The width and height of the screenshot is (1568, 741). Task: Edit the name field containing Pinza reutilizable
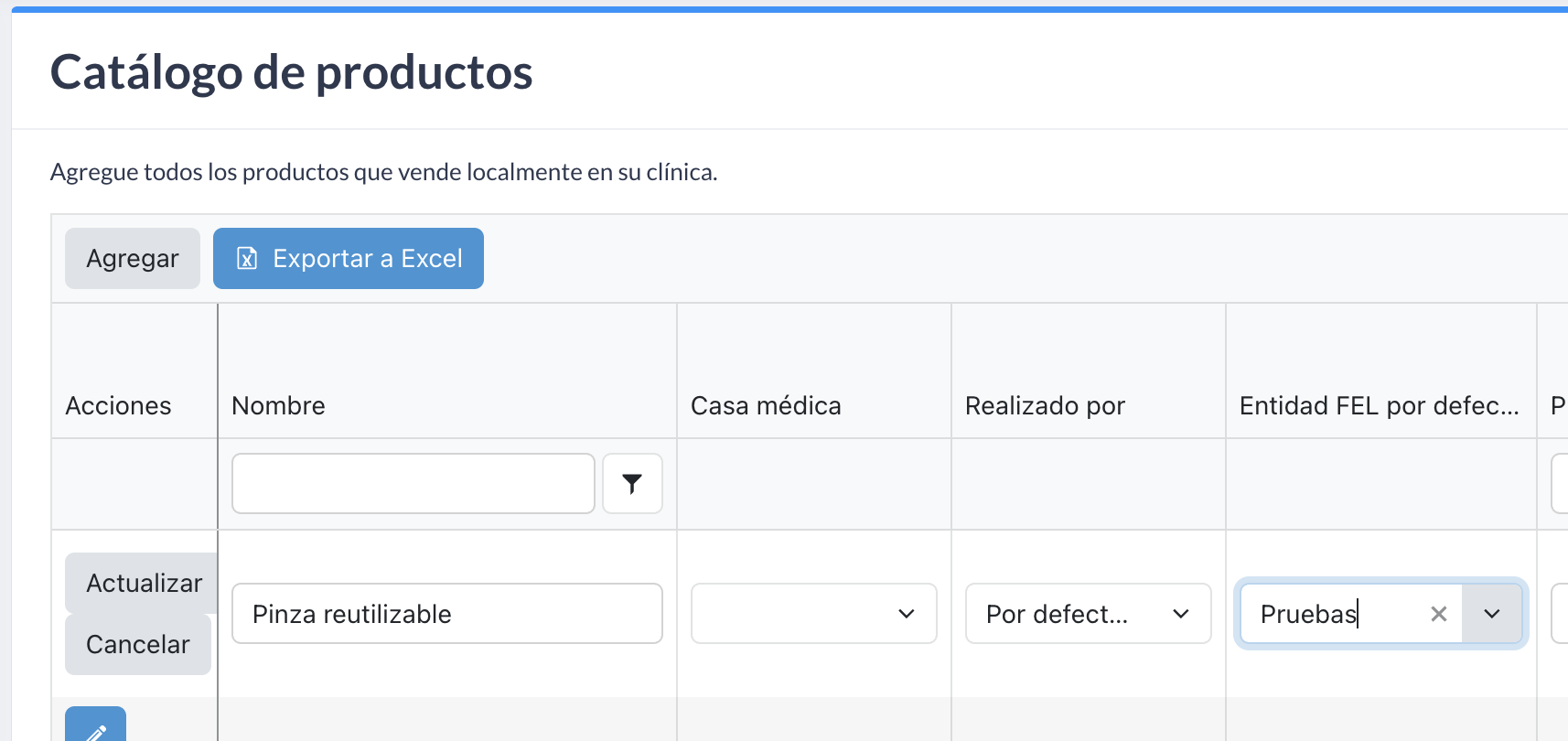tap(447, 614)
